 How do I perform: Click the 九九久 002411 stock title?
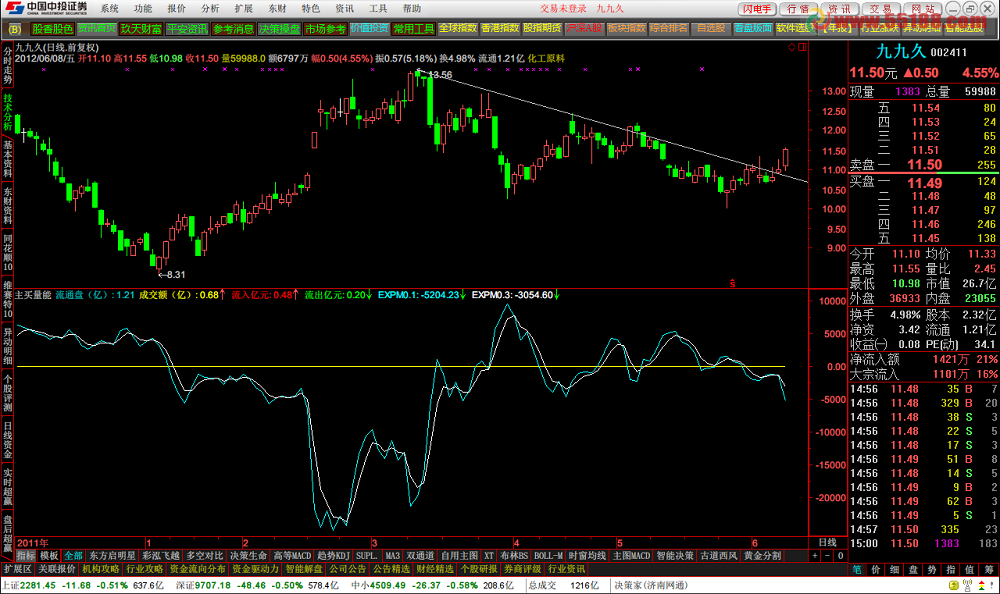921,52
